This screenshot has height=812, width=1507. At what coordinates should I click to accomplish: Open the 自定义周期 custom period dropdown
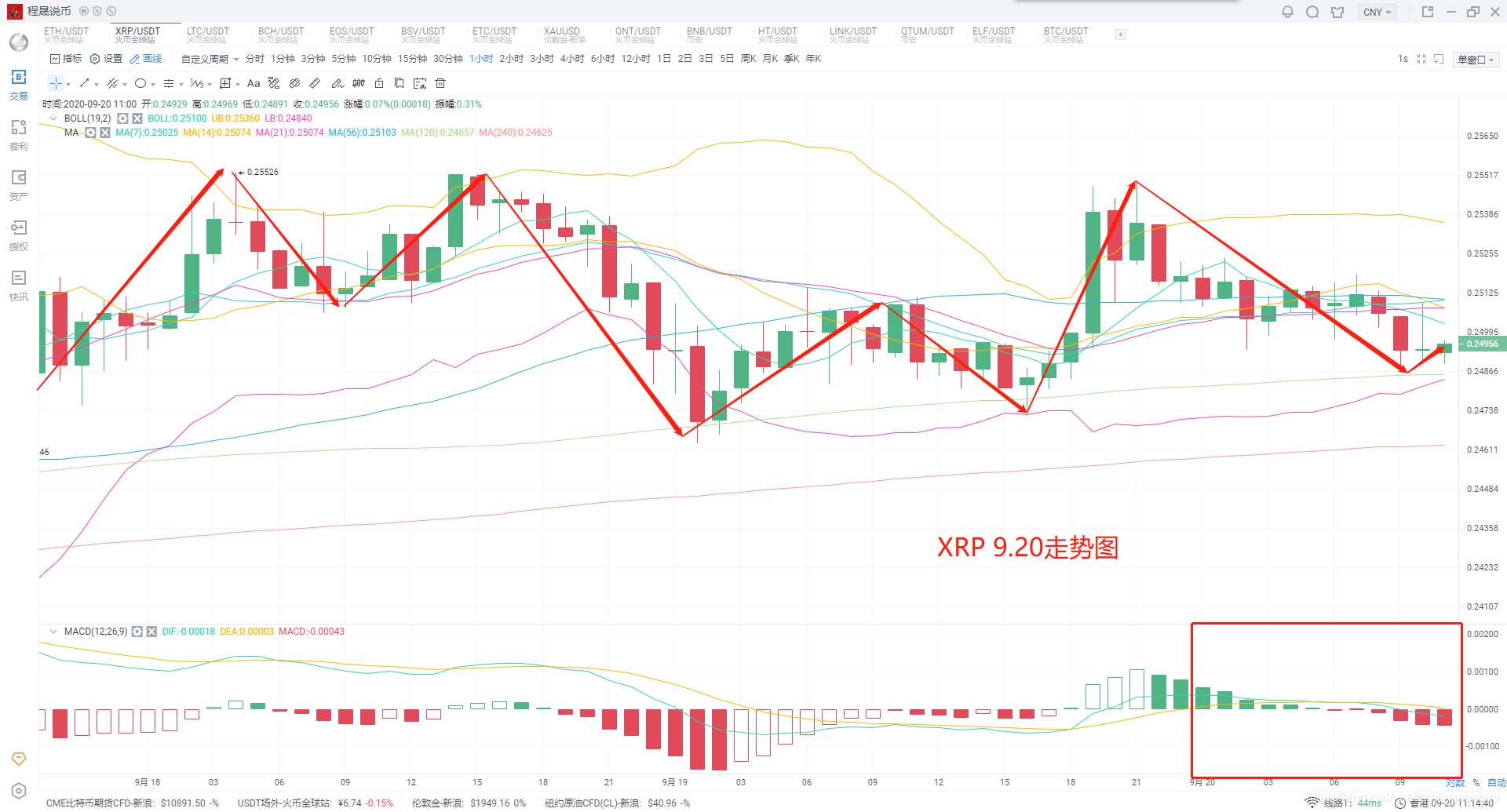click(210, 59)
